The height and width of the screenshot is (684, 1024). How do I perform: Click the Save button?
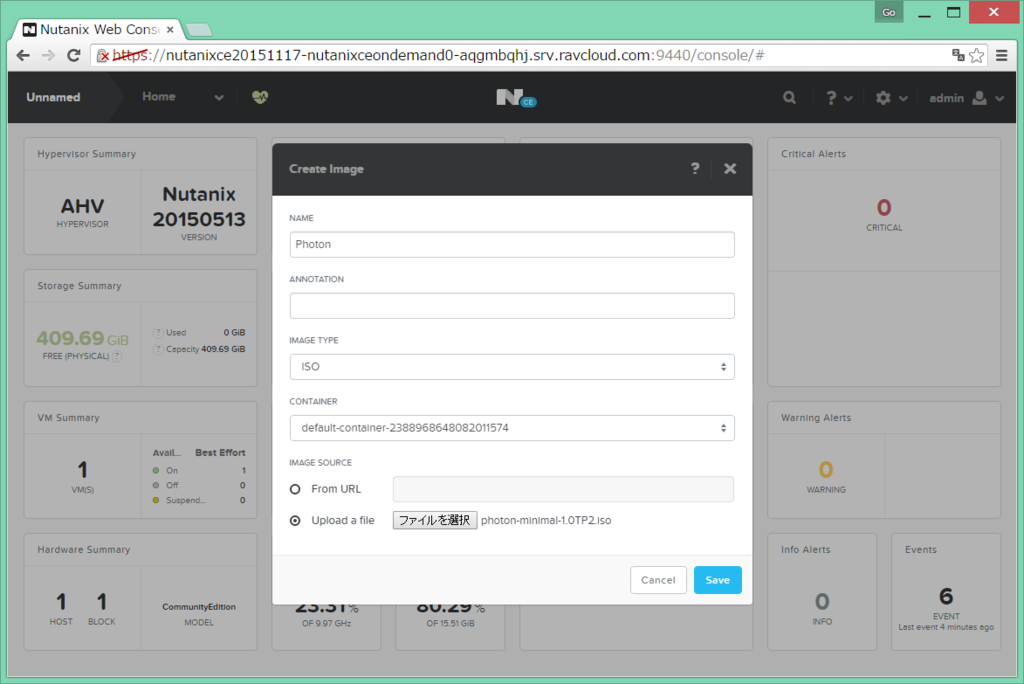click(717, 580)
